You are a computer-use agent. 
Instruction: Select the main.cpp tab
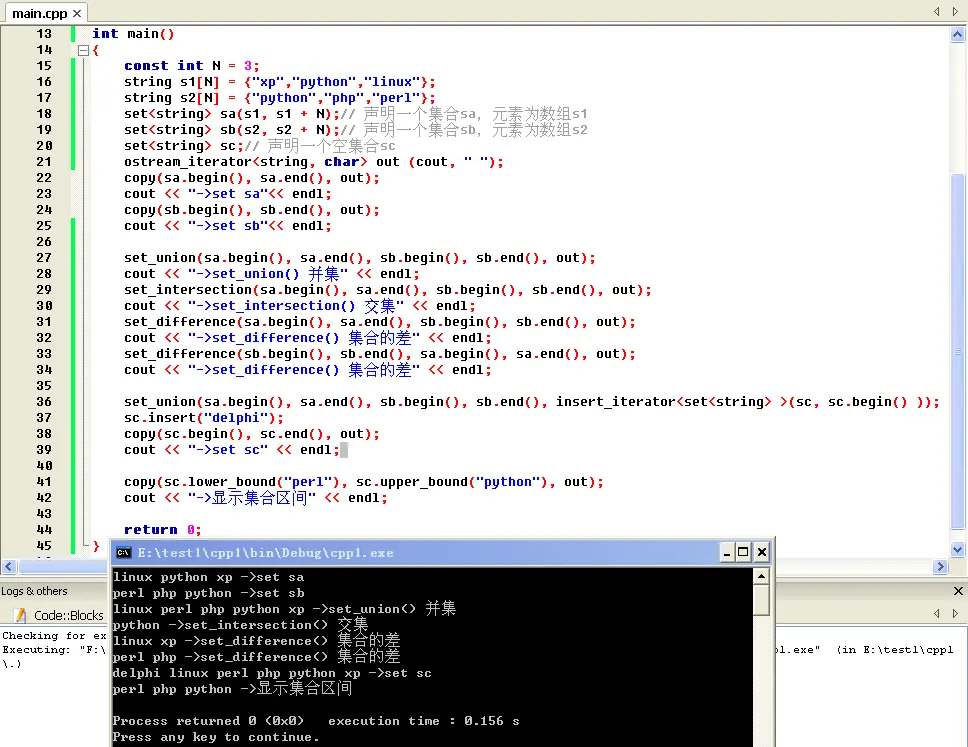click(x=40, y=13)
